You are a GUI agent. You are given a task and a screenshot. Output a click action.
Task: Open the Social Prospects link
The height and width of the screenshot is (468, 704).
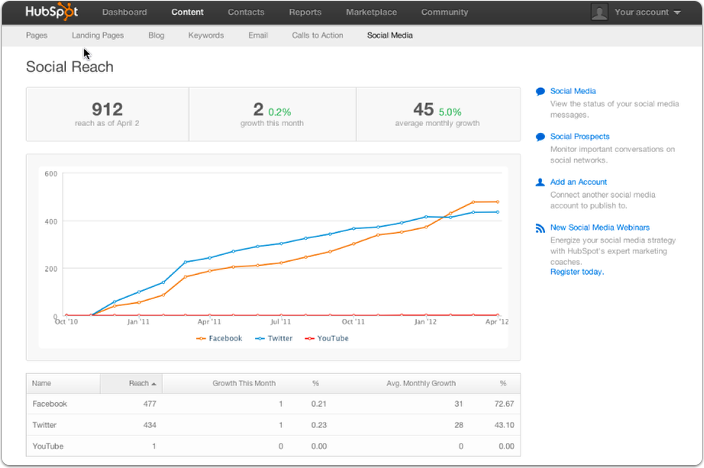[580, 137]
